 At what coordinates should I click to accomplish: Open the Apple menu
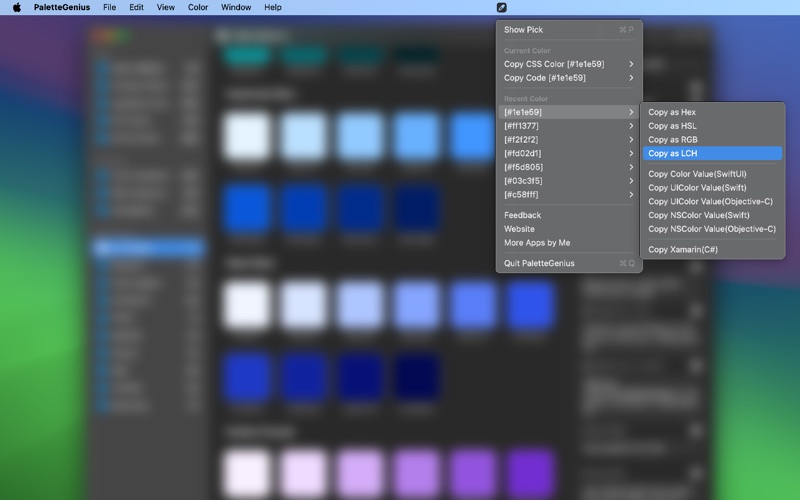(16, 7)
